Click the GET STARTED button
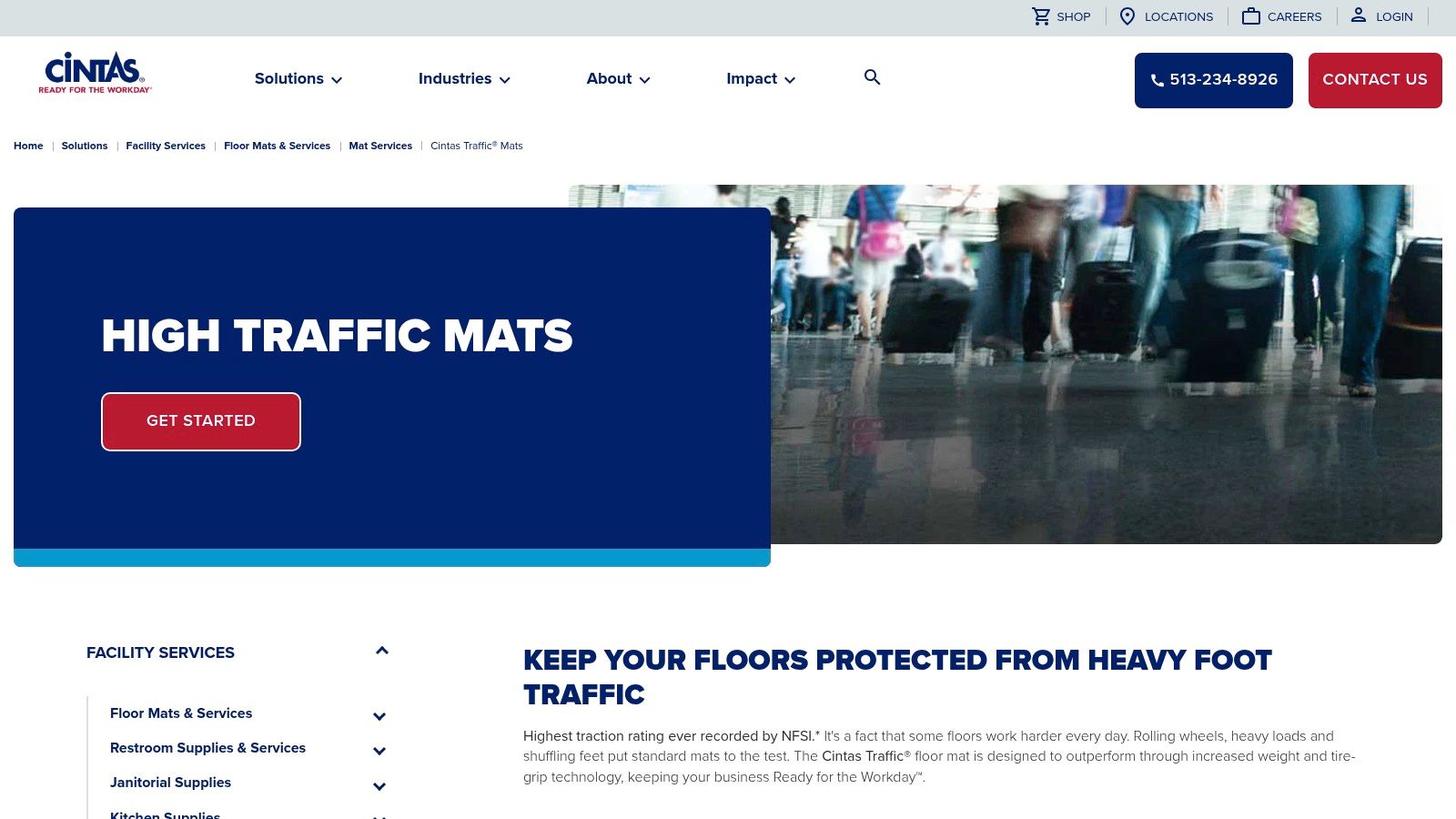The image size is (1456, 819). 201,421
